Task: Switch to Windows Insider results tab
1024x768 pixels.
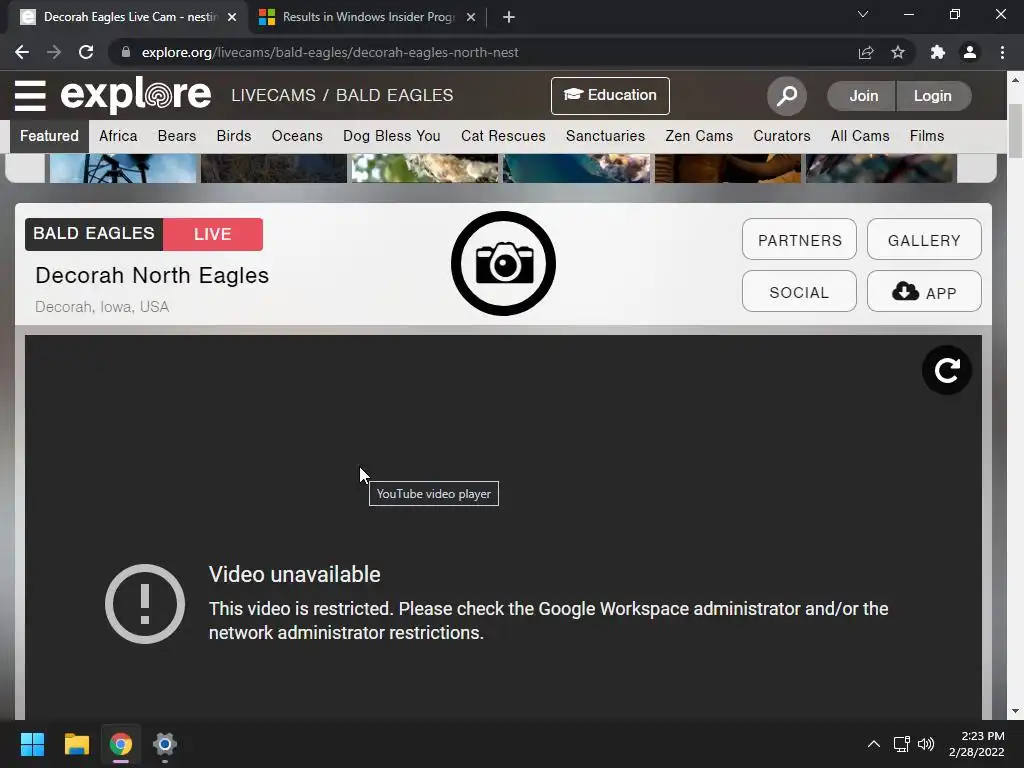Action: click(x=366, y=17)
